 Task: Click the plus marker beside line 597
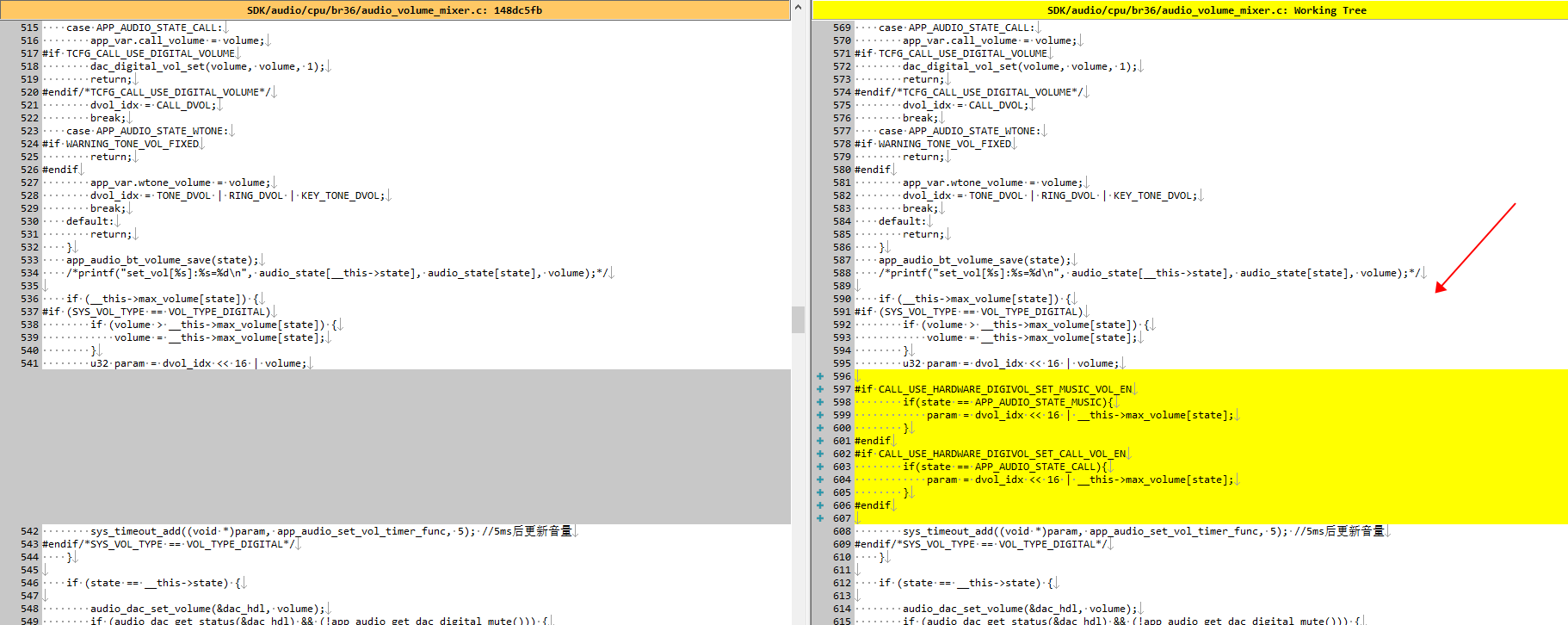coord(820,389)
